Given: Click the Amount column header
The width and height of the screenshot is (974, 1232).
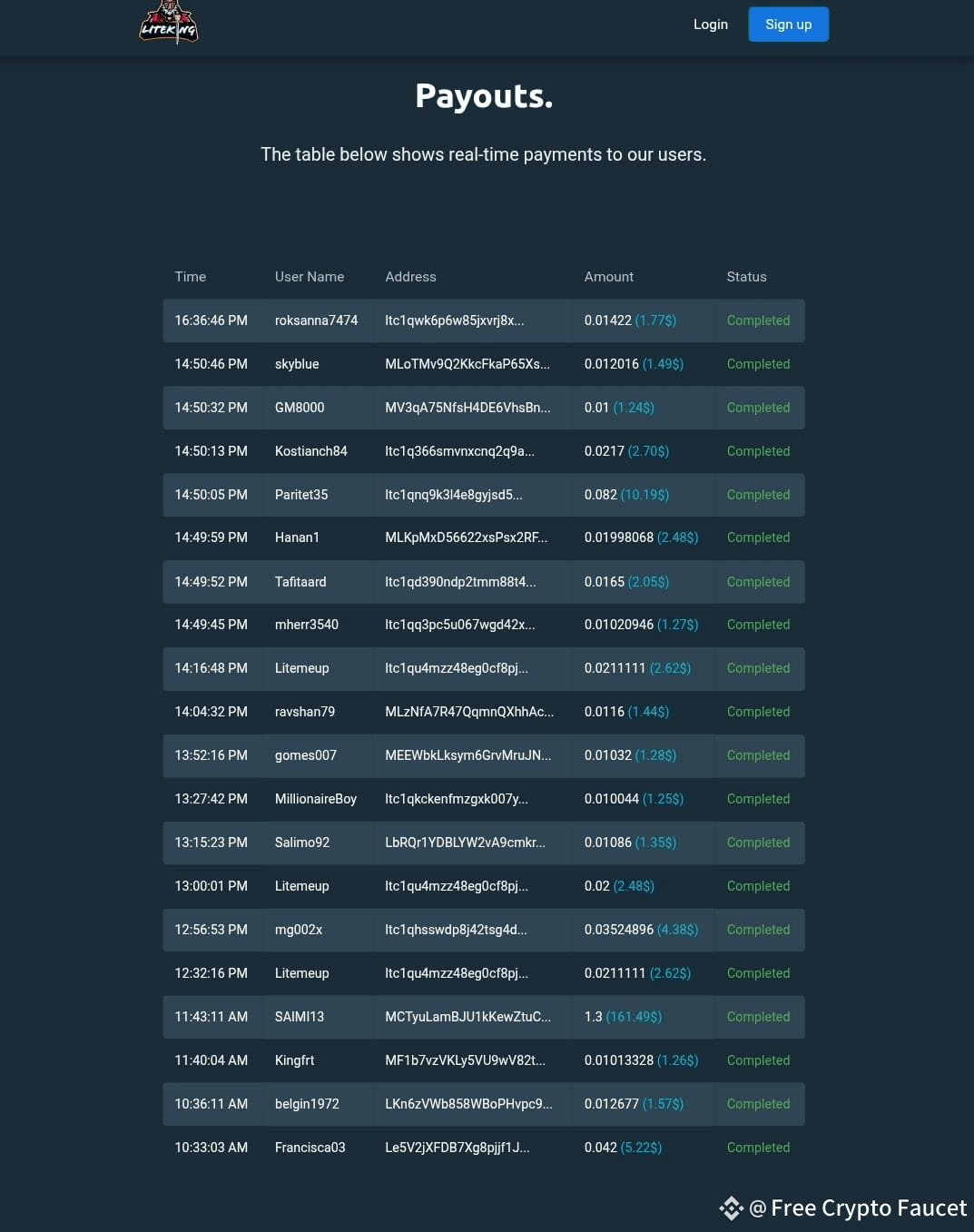Looking at the screenshot, I should click(x=609, y=277).
